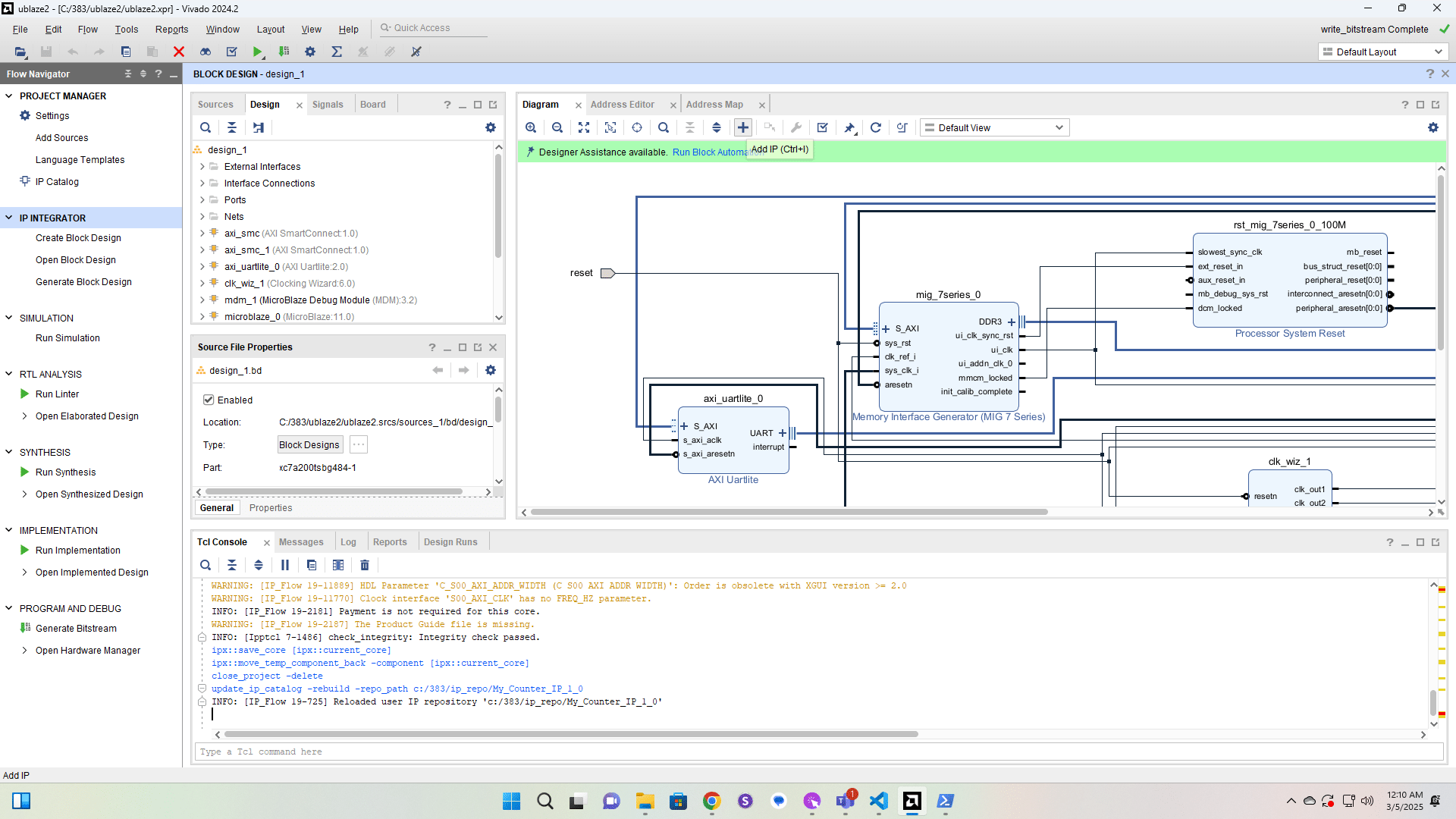Click Generate Block Design in Flow Navigator
The width and height of the screenshot is (1456, 819).
[83, 281]
